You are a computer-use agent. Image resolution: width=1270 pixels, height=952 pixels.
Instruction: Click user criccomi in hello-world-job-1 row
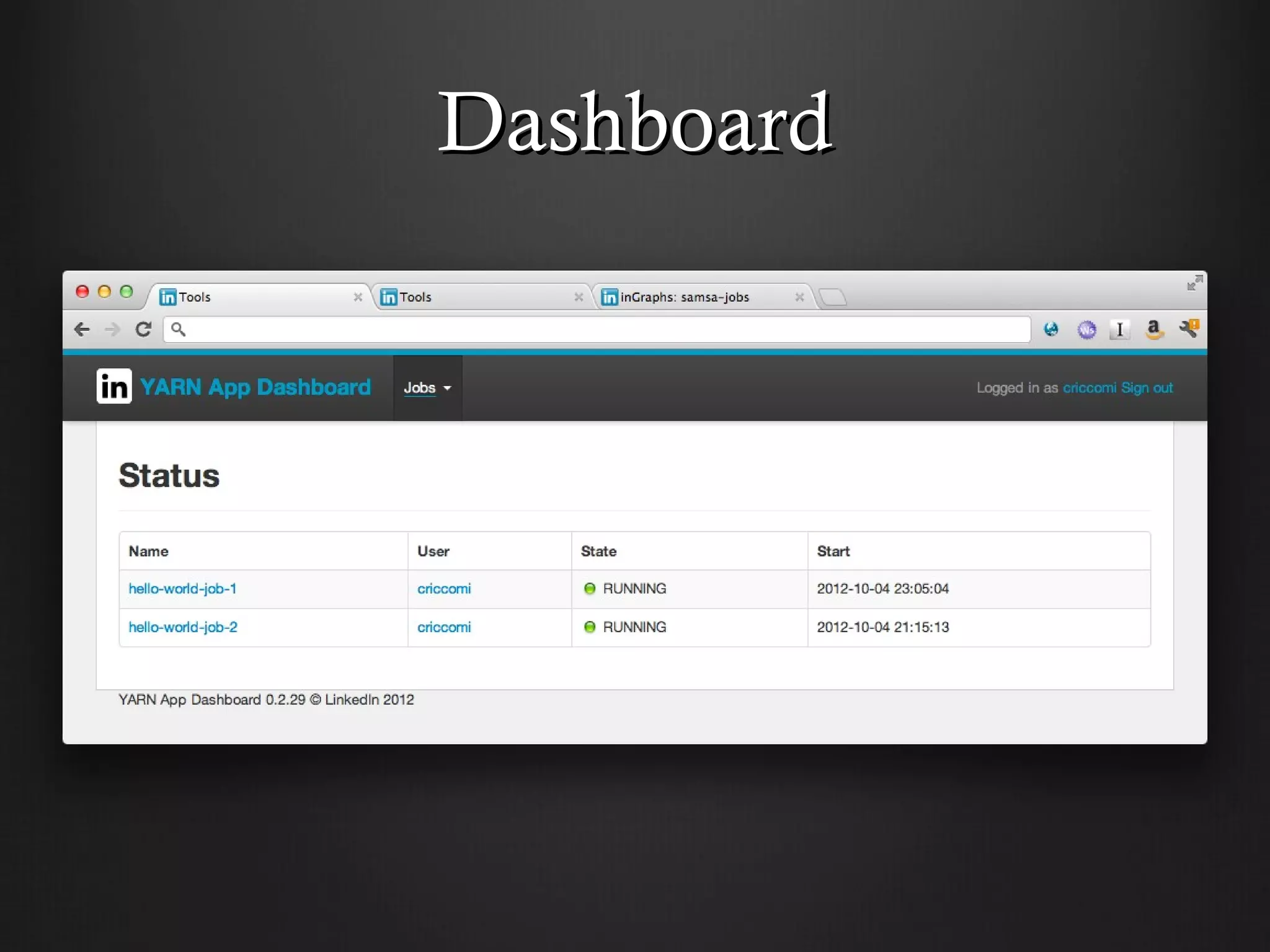point(444,589)
